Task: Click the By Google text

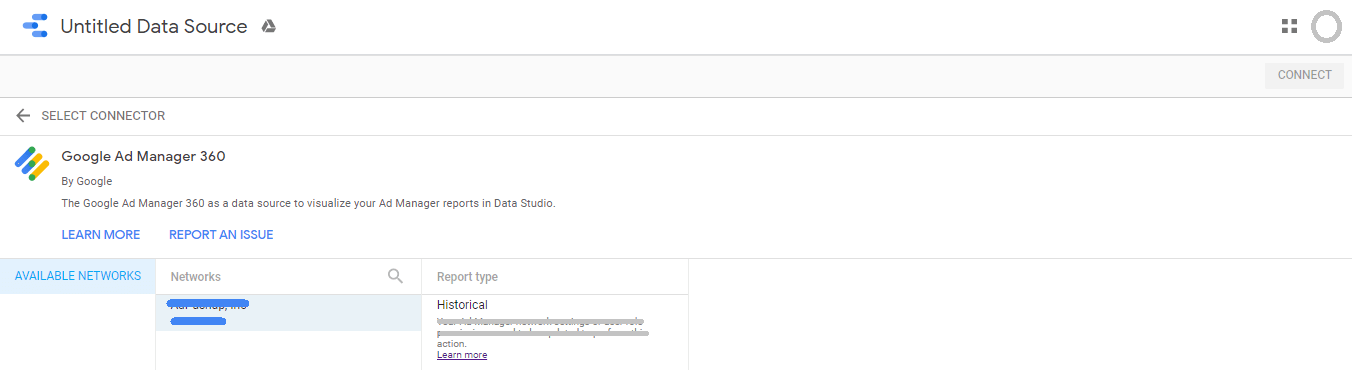Action: [87, 181]
